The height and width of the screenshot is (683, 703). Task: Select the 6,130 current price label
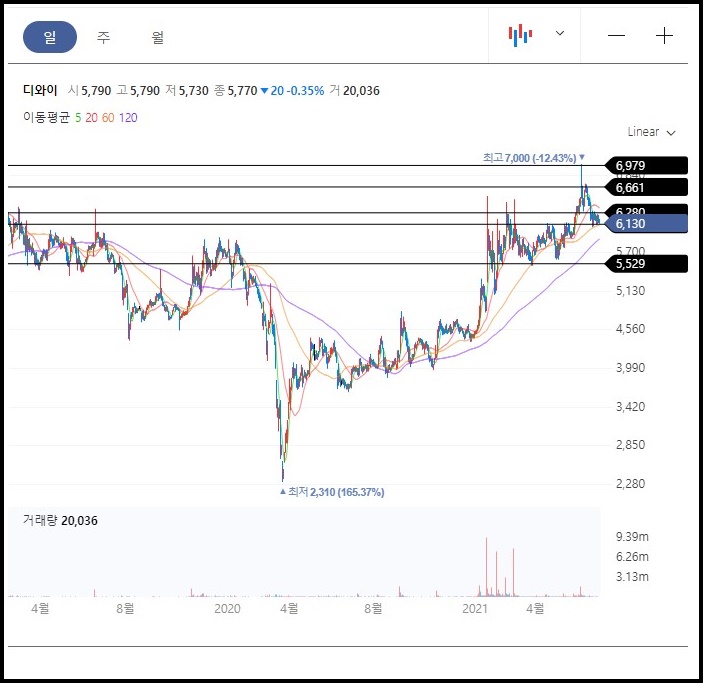pyautogui.click(x=646, y=223)
